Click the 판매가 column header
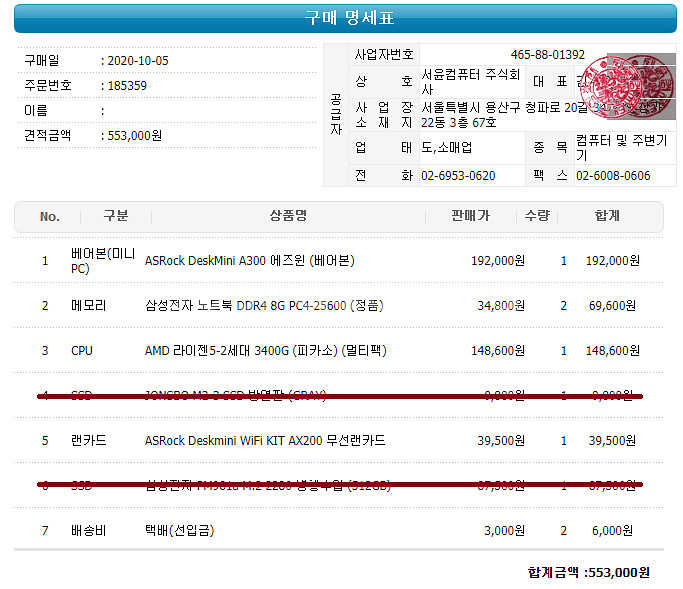The image size is (683, 589). (x=470, y=217)
